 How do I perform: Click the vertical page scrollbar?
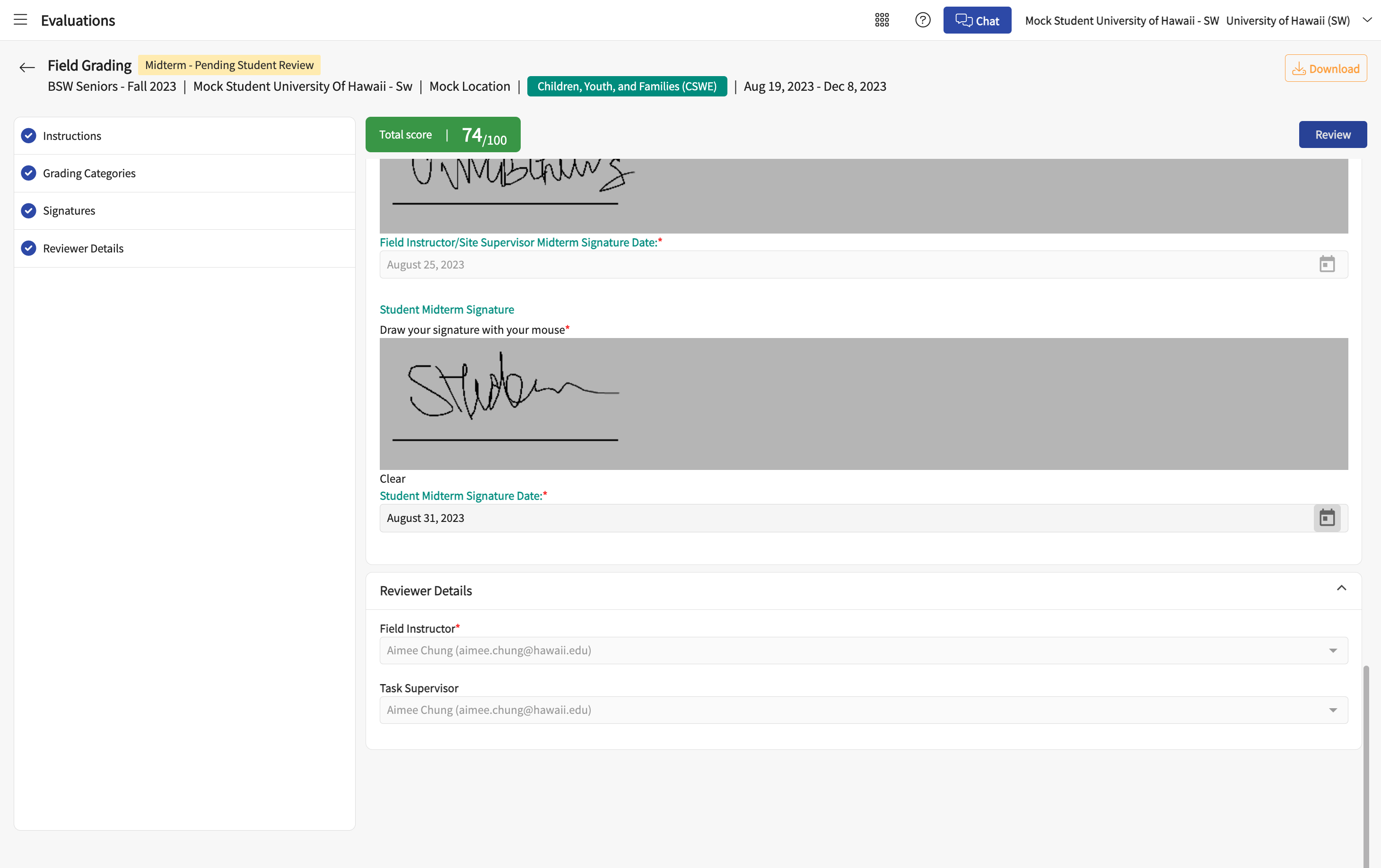[x=1366, y=765]
